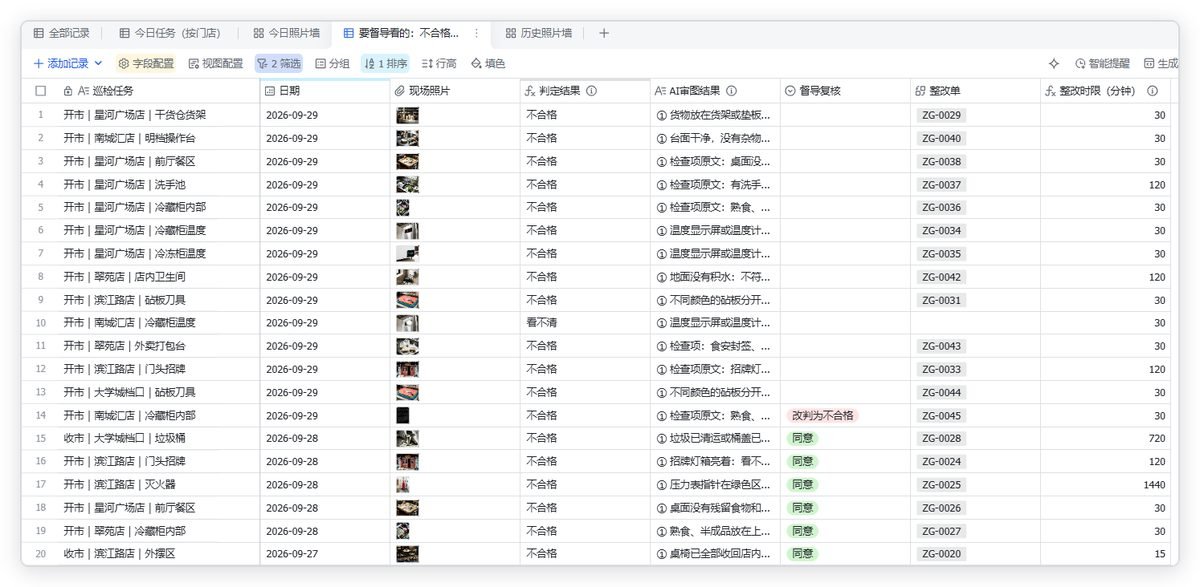1200x587 pixels.
Task: Expand the 添加记录 dropdown arrow
Action: pyautogui.click(x=98, y=63)
